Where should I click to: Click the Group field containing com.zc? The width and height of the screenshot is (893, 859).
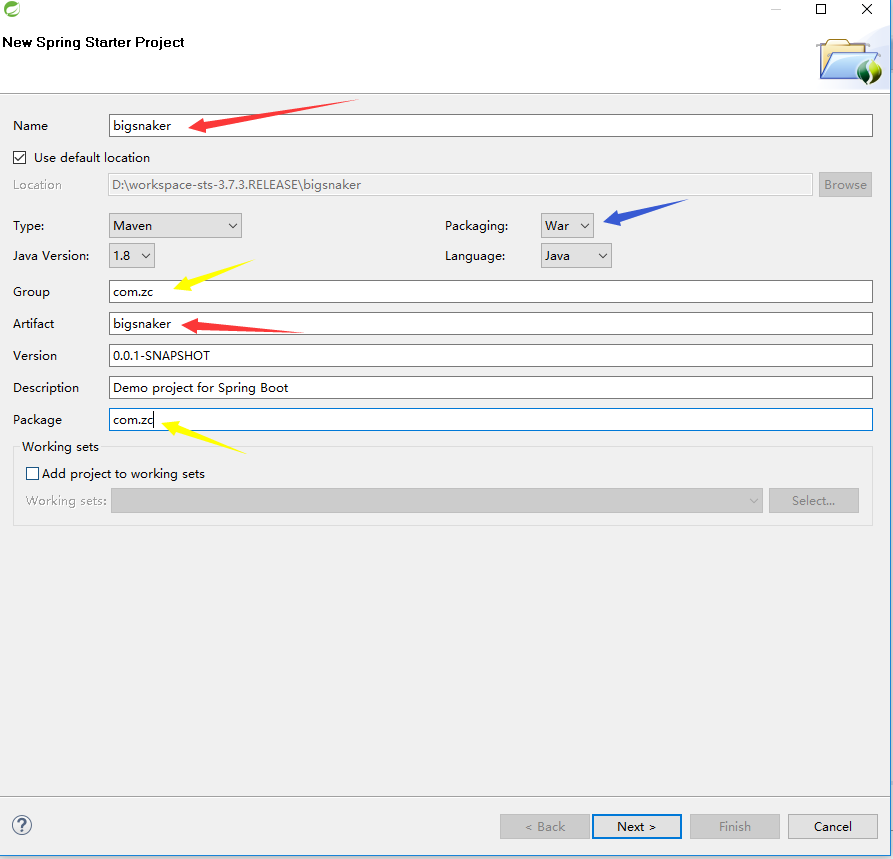coord(490,292)
